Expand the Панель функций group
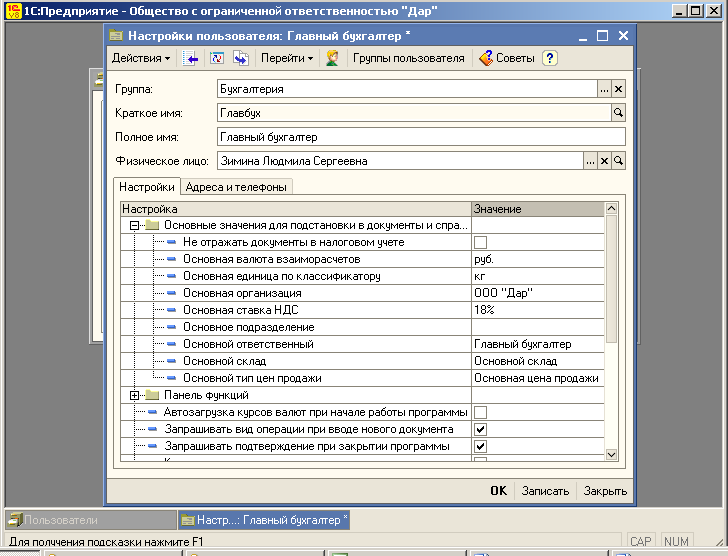 coord(134,395)
